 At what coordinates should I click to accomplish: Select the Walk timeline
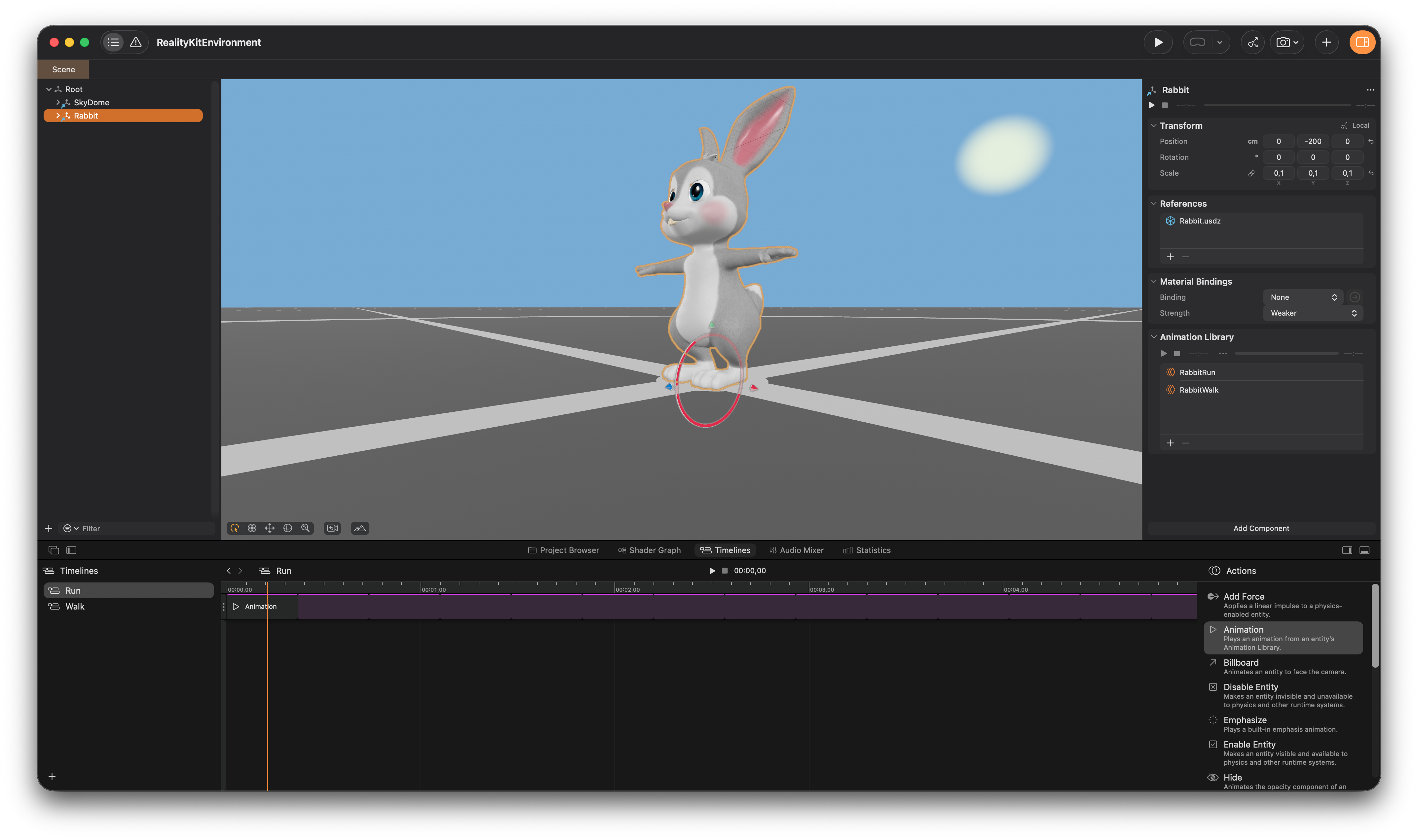coord(75,606)
